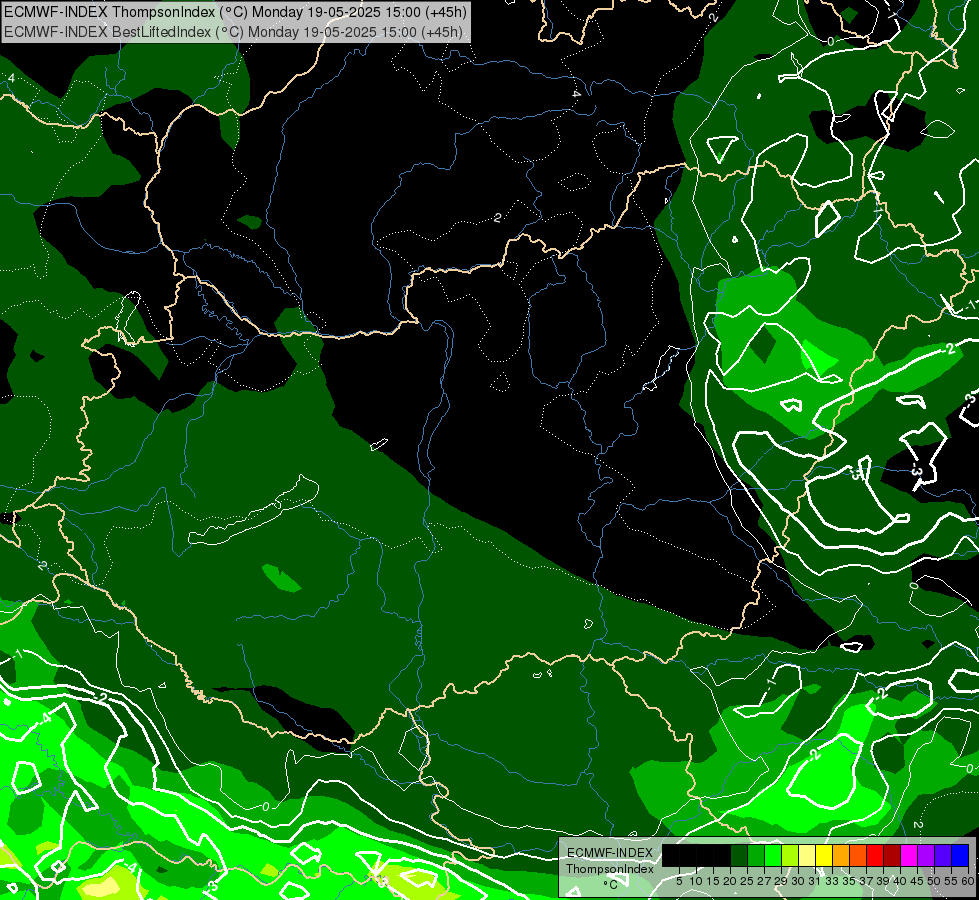The height and width of the screenshot is (900, 979).
Task: Click the legend tick value 5
Action: [679, 881]
